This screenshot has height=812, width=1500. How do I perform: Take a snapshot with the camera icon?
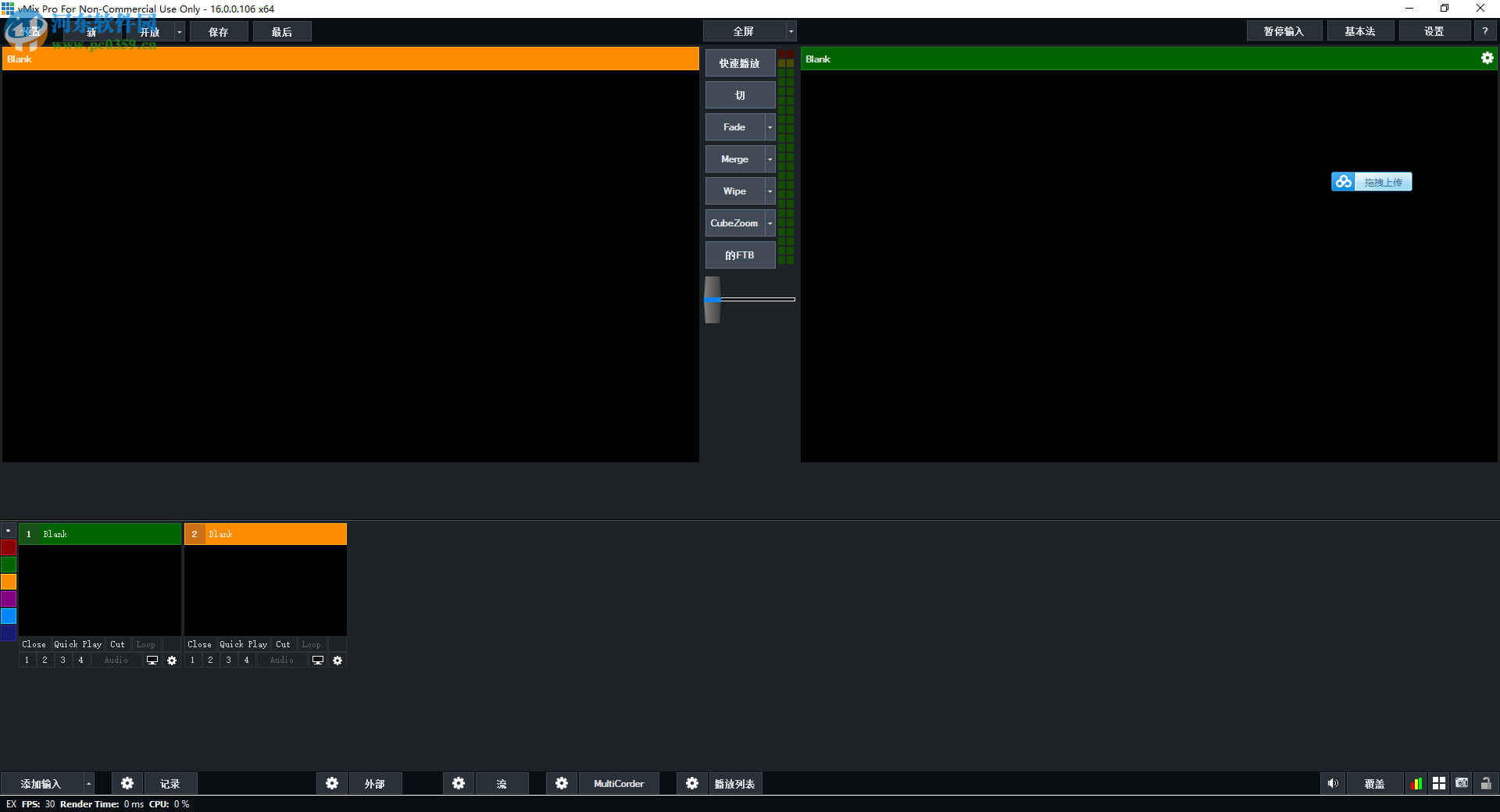point(1462,783)
